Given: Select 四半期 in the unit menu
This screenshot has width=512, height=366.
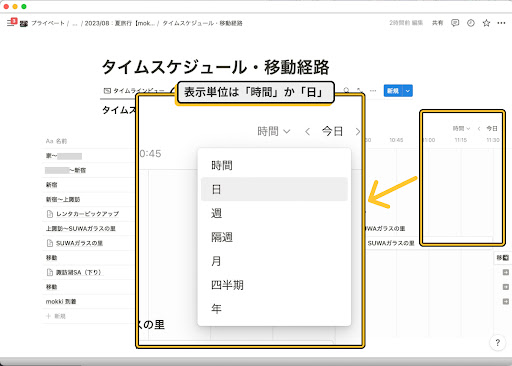Looking at the screenshot, I should (x=274, y=285).
